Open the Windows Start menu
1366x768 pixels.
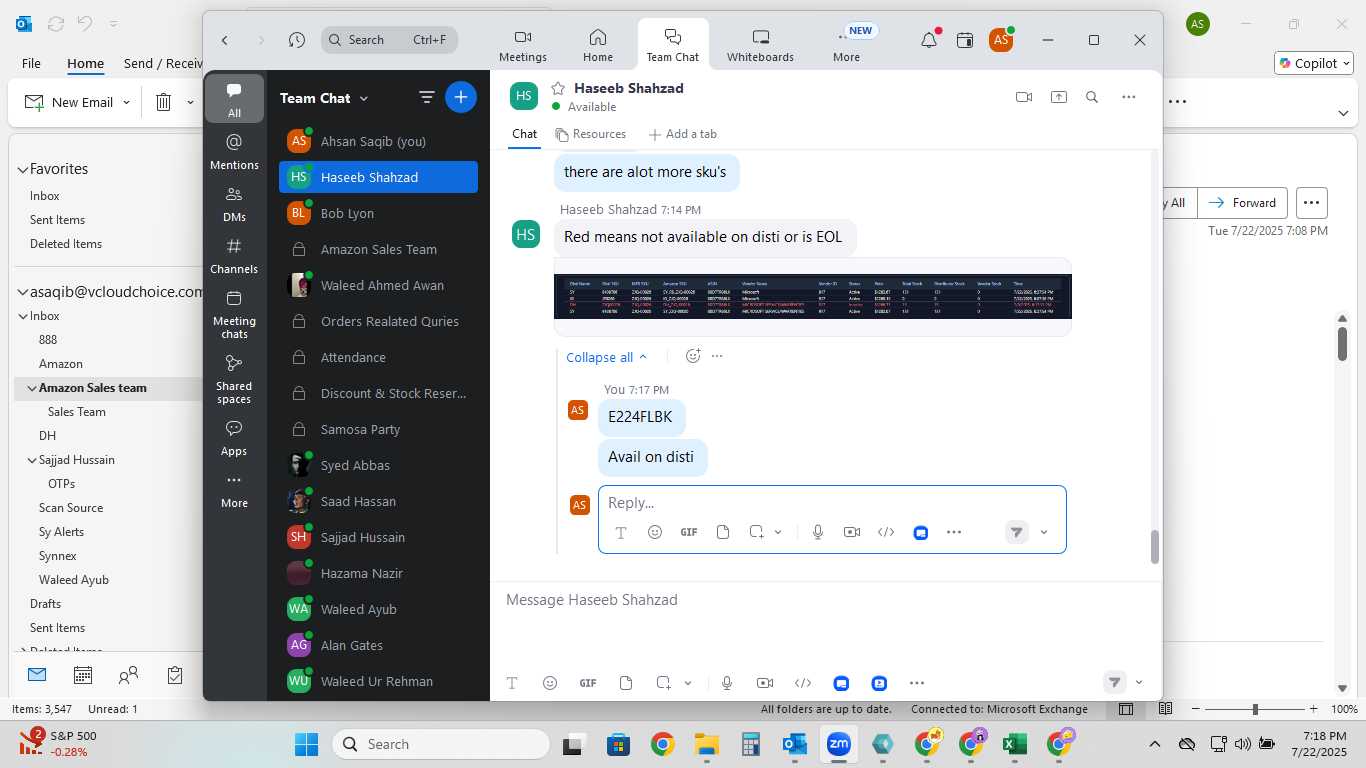(306, 744)
